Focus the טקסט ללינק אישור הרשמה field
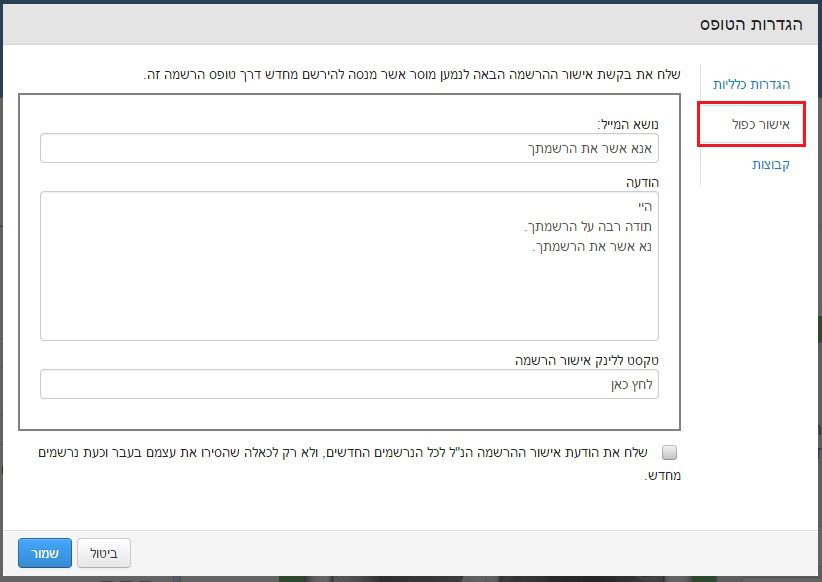822x582 pixels. click(349, 384)
